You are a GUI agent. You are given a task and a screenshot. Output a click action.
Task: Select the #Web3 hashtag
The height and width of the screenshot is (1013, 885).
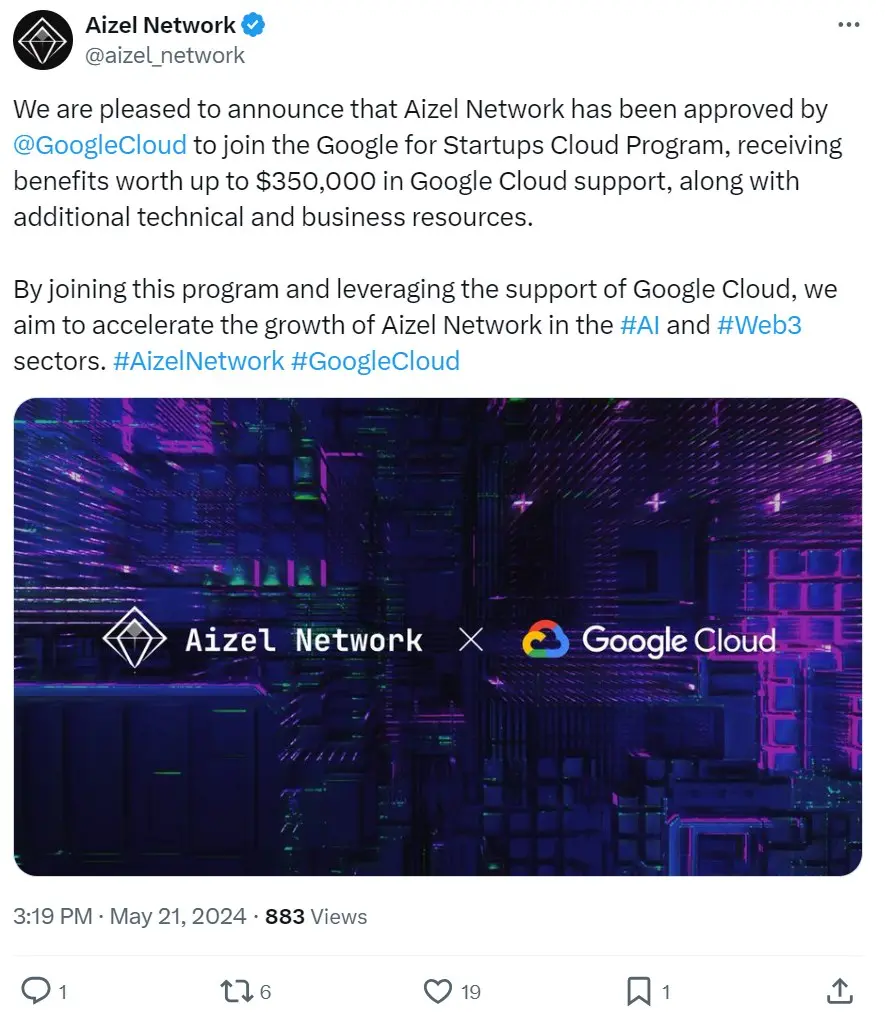pos(759,325)
